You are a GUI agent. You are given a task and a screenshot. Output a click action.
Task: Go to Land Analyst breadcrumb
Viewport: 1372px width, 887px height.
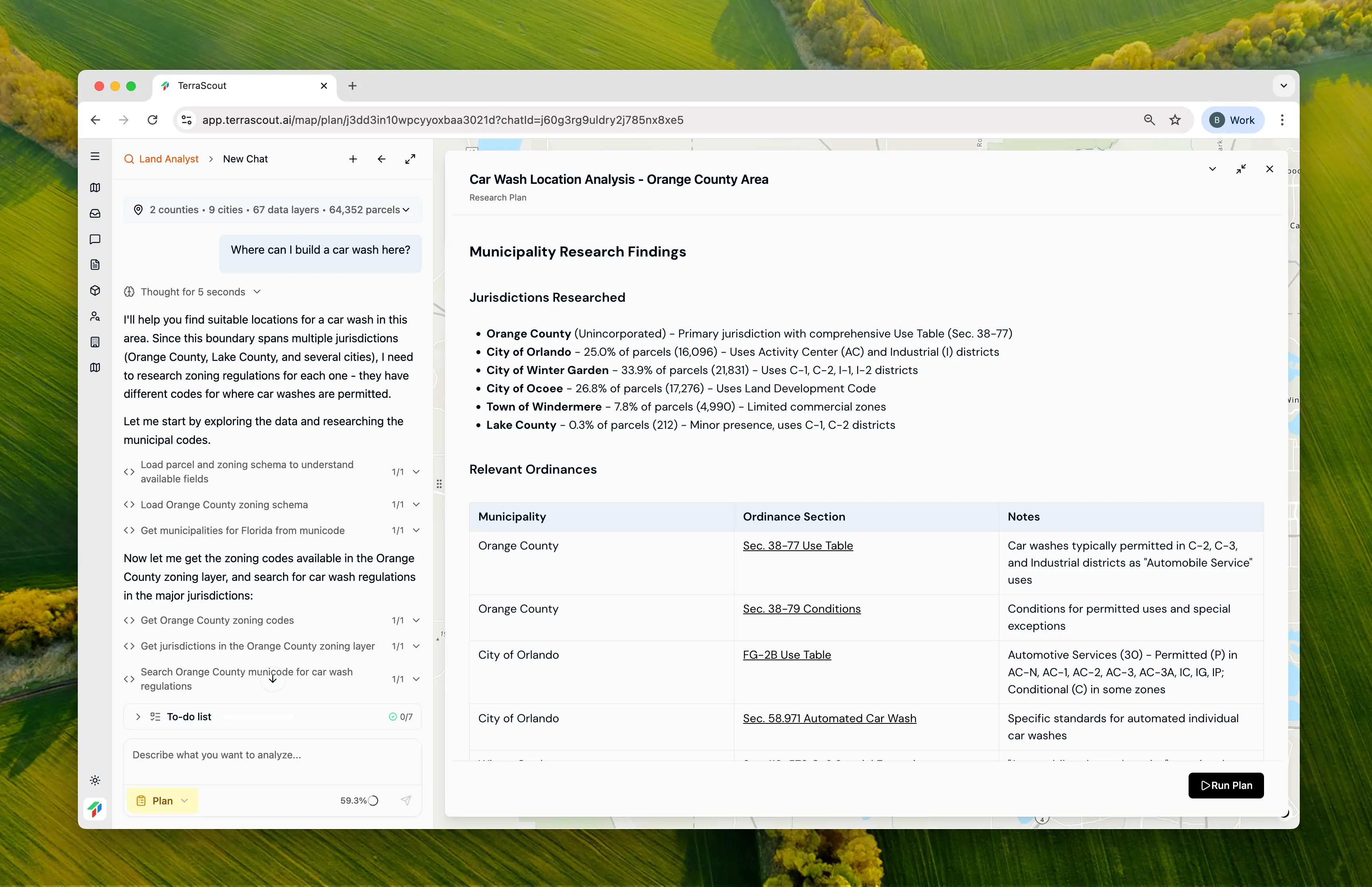pyautogui.click(x=168, y=159)
